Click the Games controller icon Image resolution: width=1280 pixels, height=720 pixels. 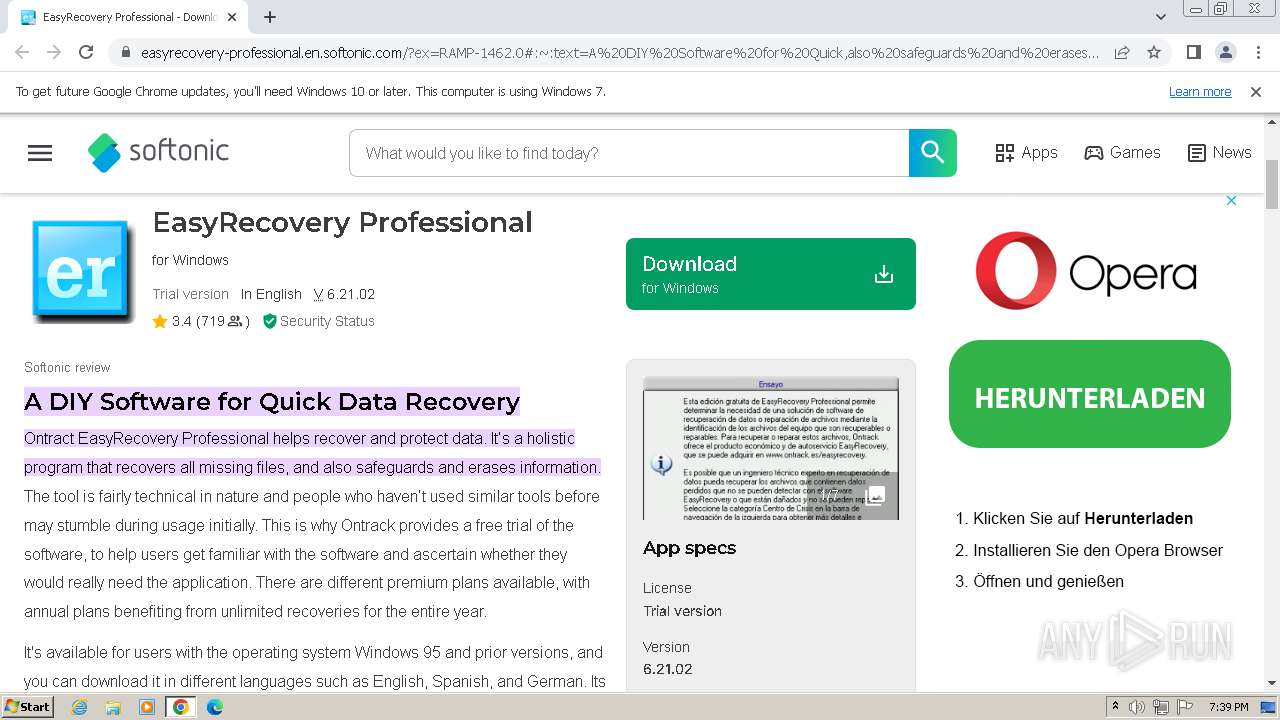click(x=1094, y=153)
